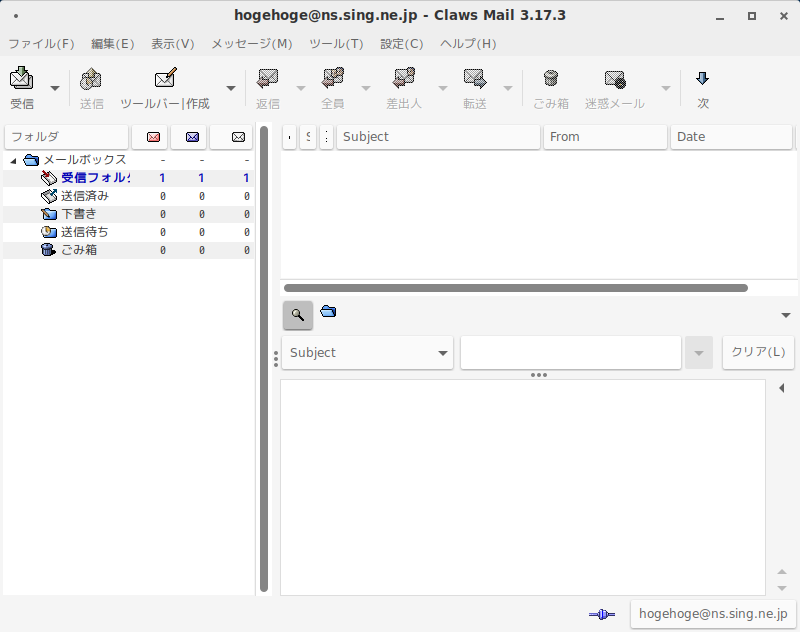Click the Trash (ごみ箱) toolbar icon
800x632 pixels.
coord(551,79)
